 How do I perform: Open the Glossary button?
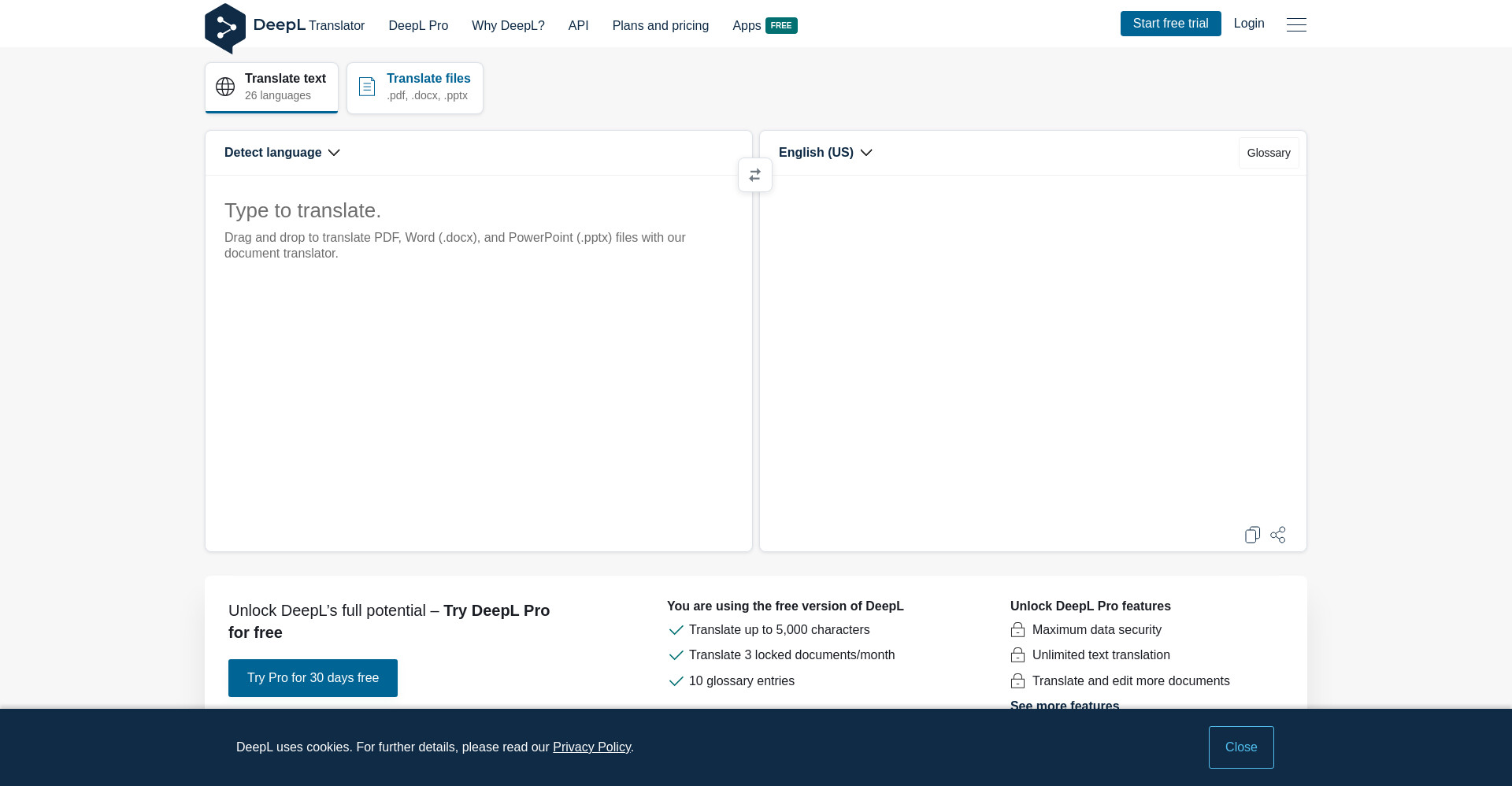pos(1269,153)
